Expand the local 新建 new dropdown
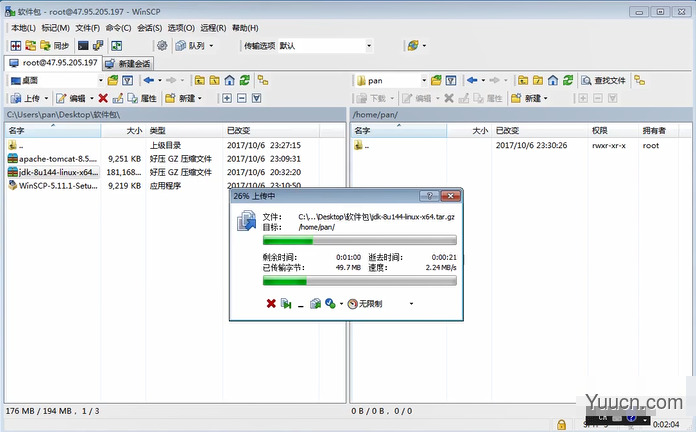The image size is (696, 432). [x=200, y=98]
